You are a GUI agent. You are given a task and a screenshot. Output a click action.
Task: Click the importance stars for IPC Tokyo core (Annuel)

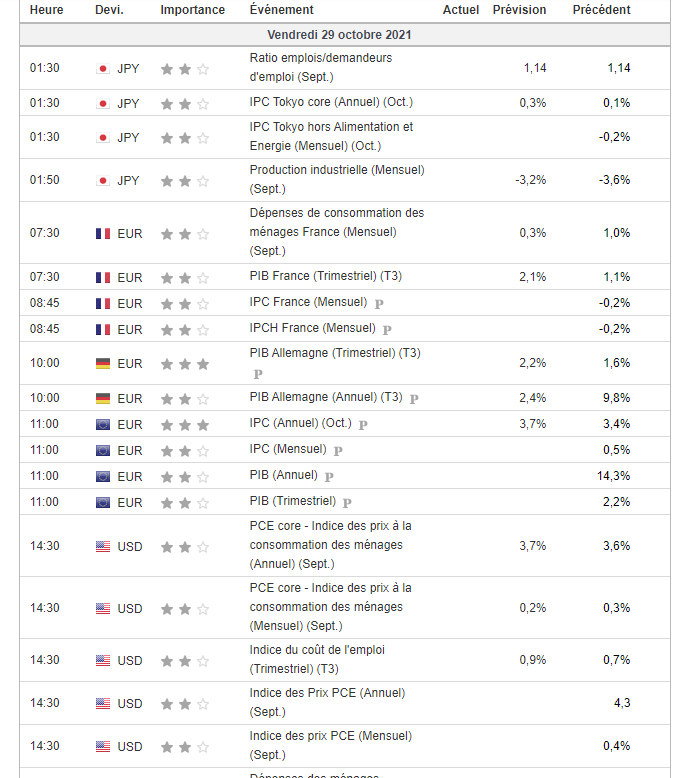click(185, 103)
